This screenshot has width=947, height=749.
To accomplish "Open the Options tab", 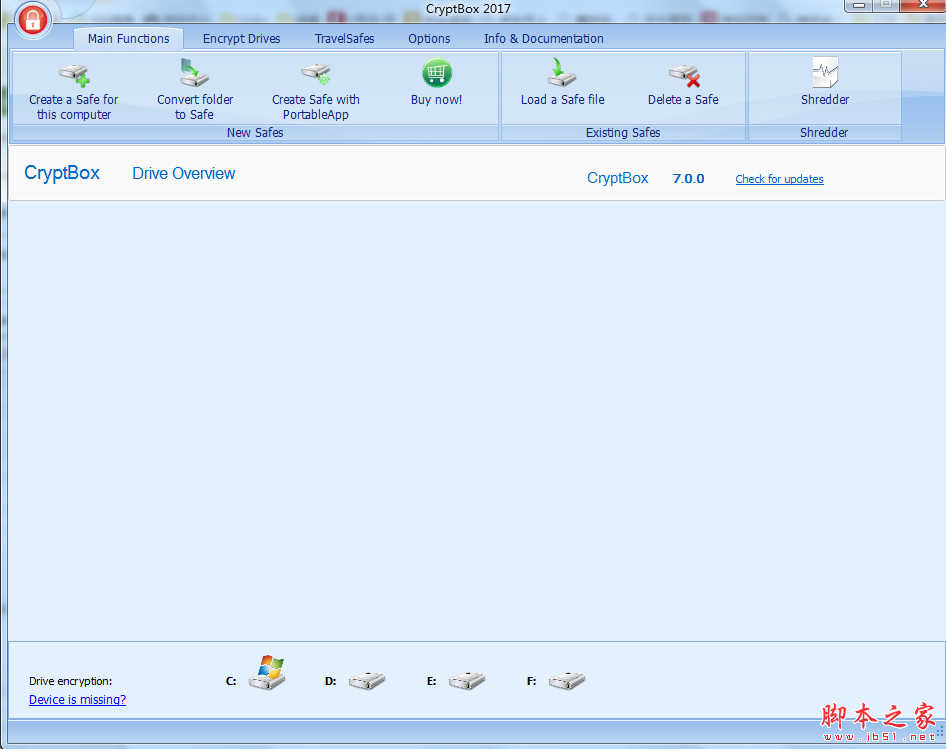I will pyautogui.click(x=429, y=39).
